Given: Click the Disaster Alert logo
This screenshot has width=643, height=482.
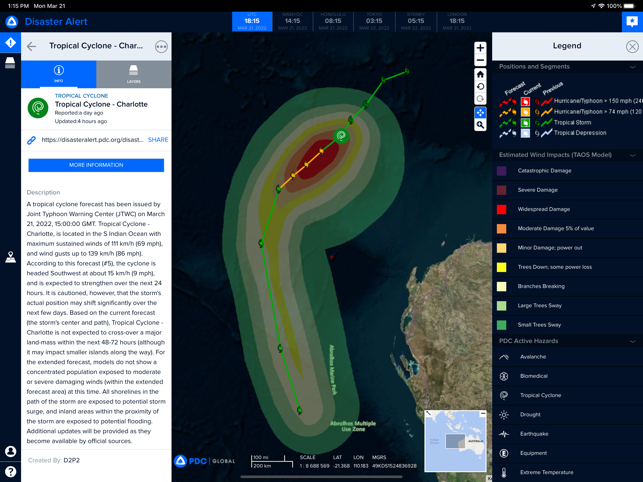Looking at the screenshot, I should [x=11, y=22].
